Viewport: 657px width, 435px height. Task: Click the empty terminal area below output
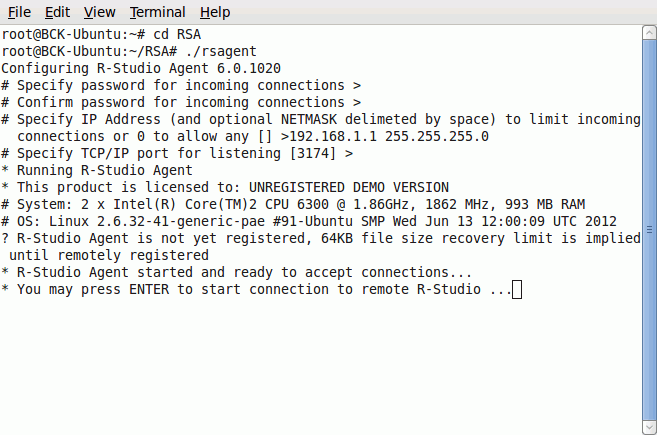(x=321, y=365)
